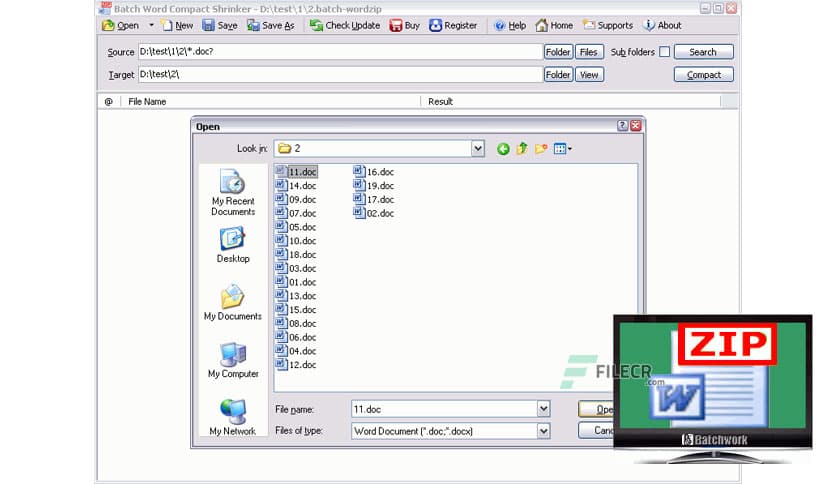836x484 pixels.
Task: Click the Check Update toolbar icon
Action: [316, 25]
